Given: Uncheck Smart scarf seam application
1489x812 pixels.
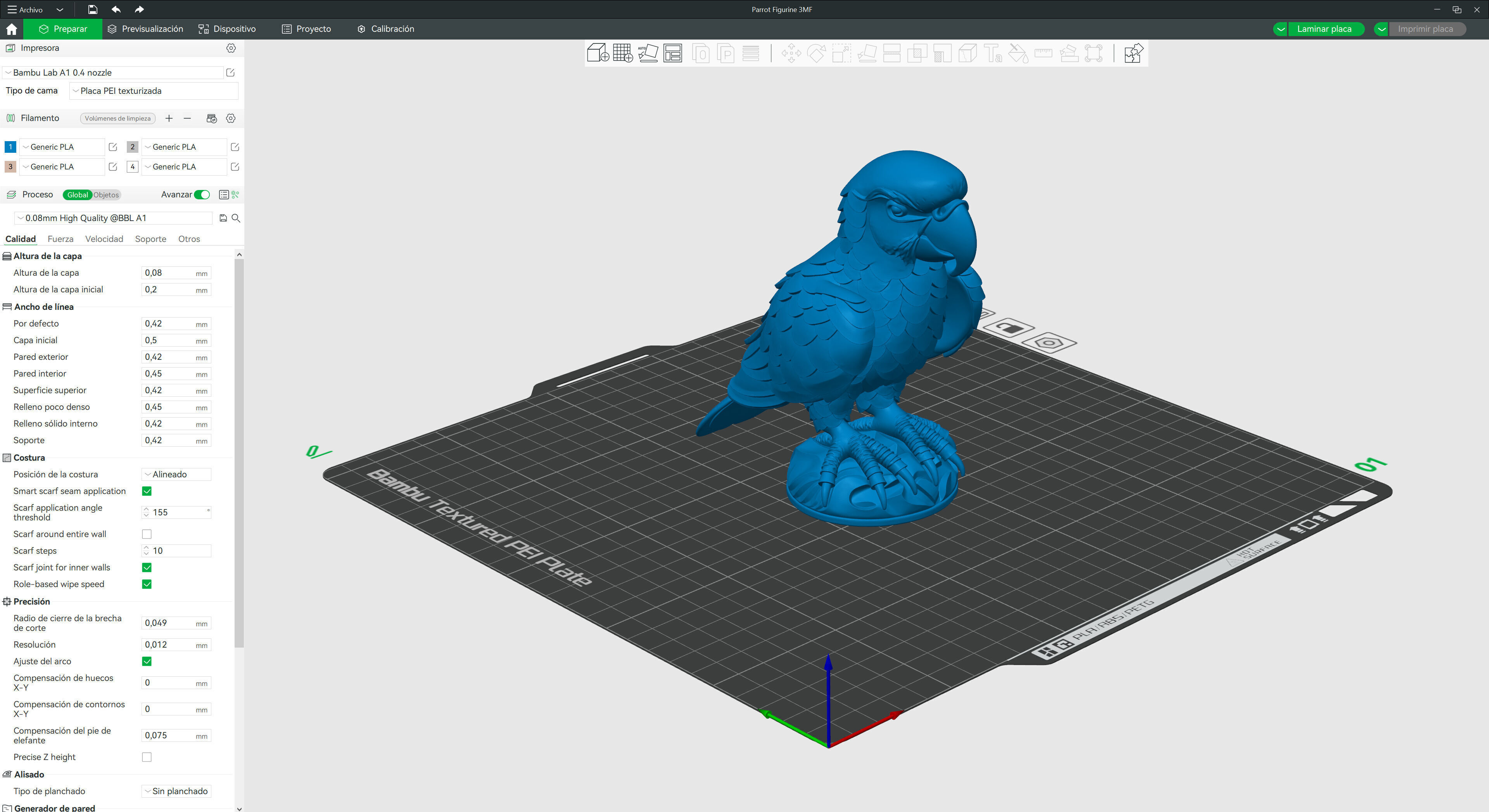Looking at the screenshot, I should point(147,491).
